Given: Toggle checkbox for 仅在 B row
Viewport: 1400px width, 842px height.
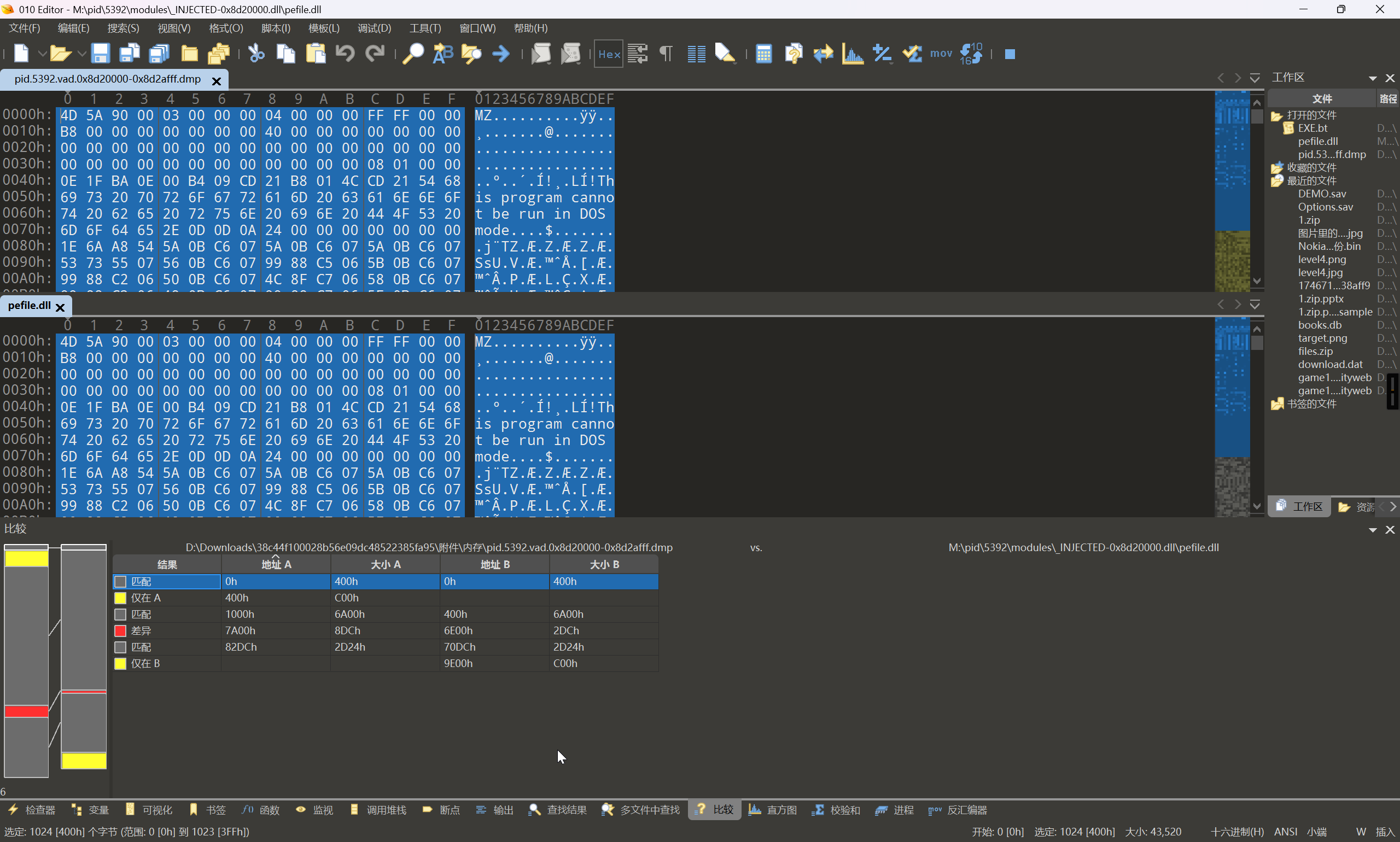Looking at the screenshot, I should coord(120,664).
